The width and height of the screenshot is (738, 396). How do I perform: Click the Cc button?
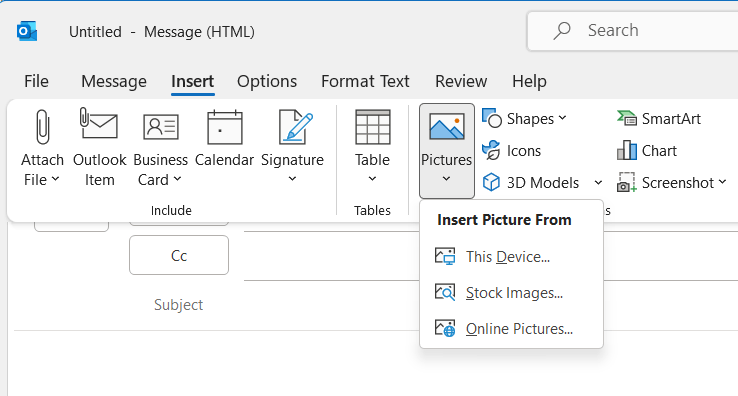coord(179,255)
